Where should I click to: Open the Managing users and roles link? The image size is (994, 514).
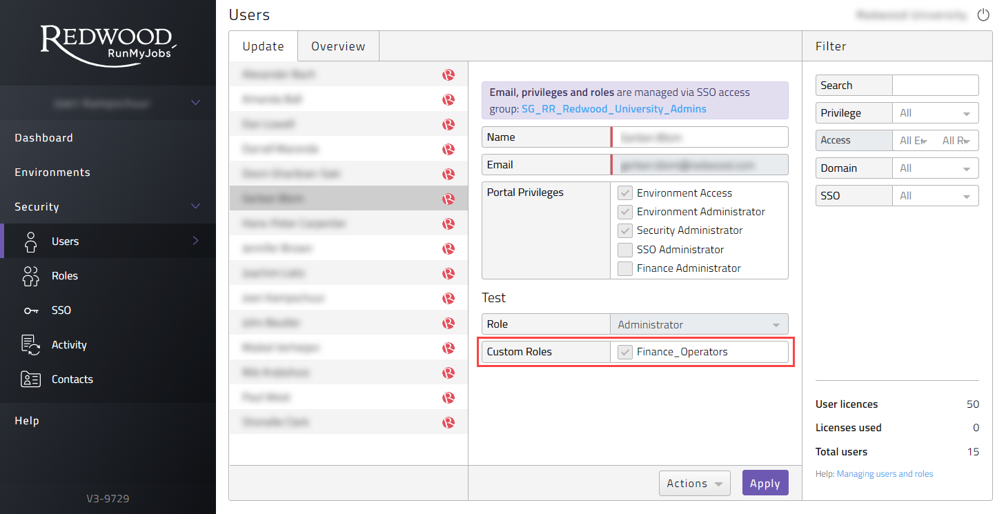point(885,473)
